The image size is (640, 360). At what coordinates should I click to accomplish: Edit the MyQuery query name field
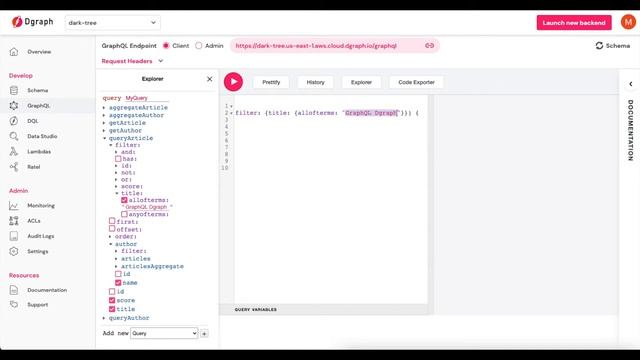(x=146, y=98)
